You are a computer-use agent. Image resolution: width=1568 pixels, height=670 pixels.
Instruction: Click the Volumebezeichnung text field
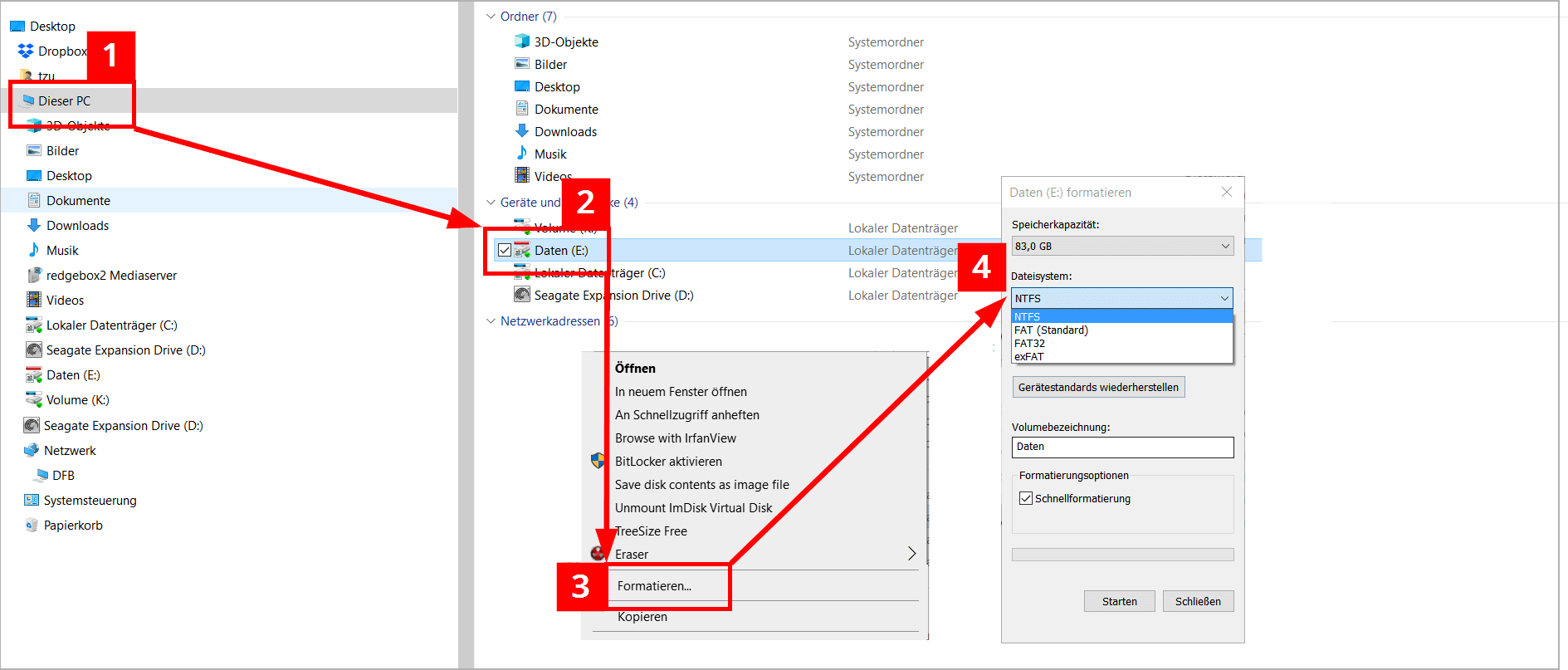[1122, 447]
